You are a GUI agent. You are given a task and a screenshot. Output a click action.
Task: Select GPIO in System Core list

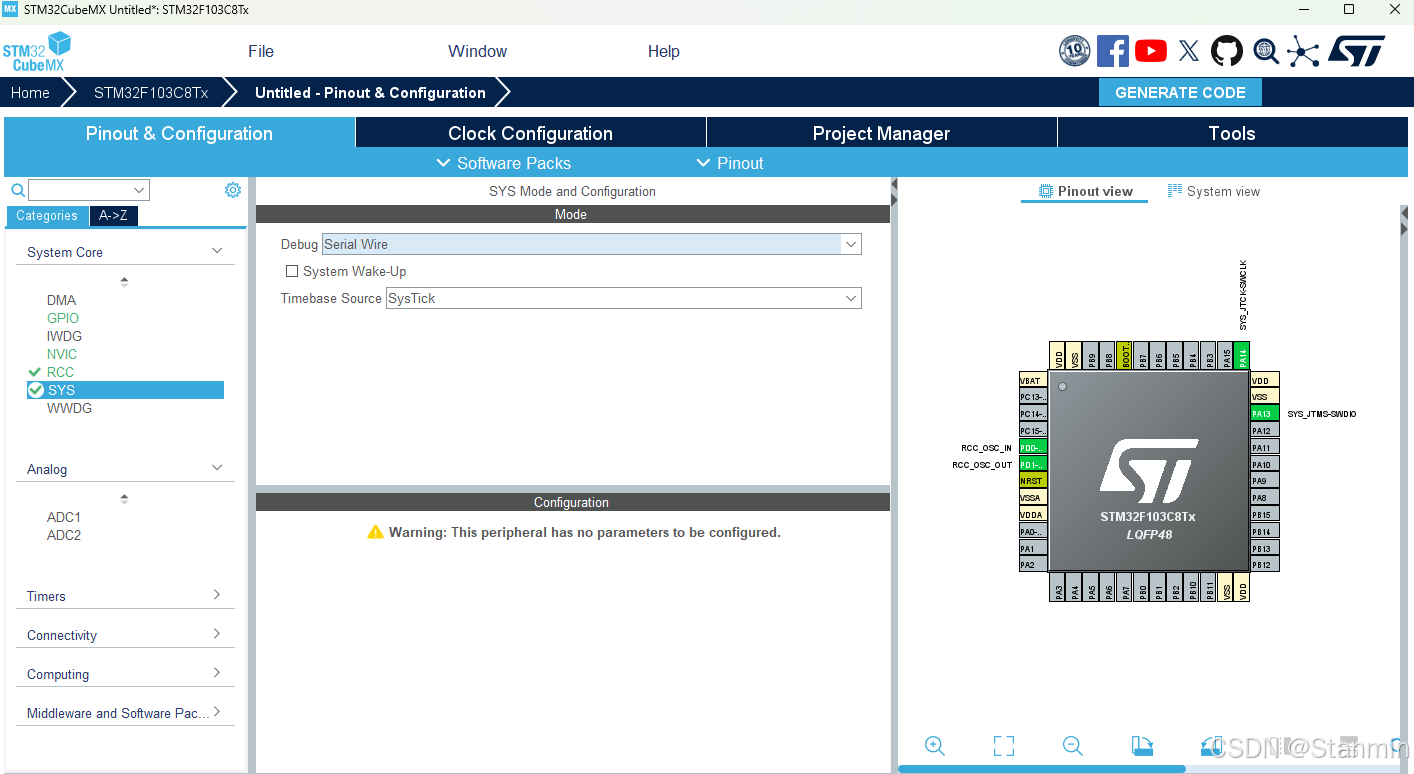pyautogui.click(x=62, y=318)
